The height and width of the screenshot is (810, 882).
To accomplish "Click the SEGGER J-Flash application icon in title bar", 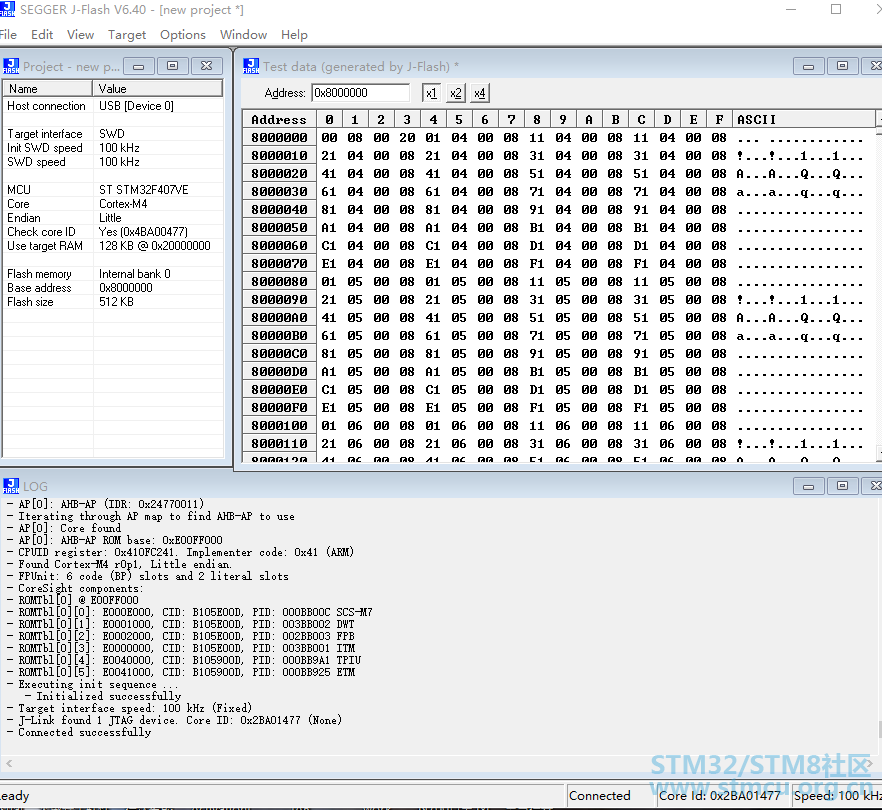I will point(7,8).
